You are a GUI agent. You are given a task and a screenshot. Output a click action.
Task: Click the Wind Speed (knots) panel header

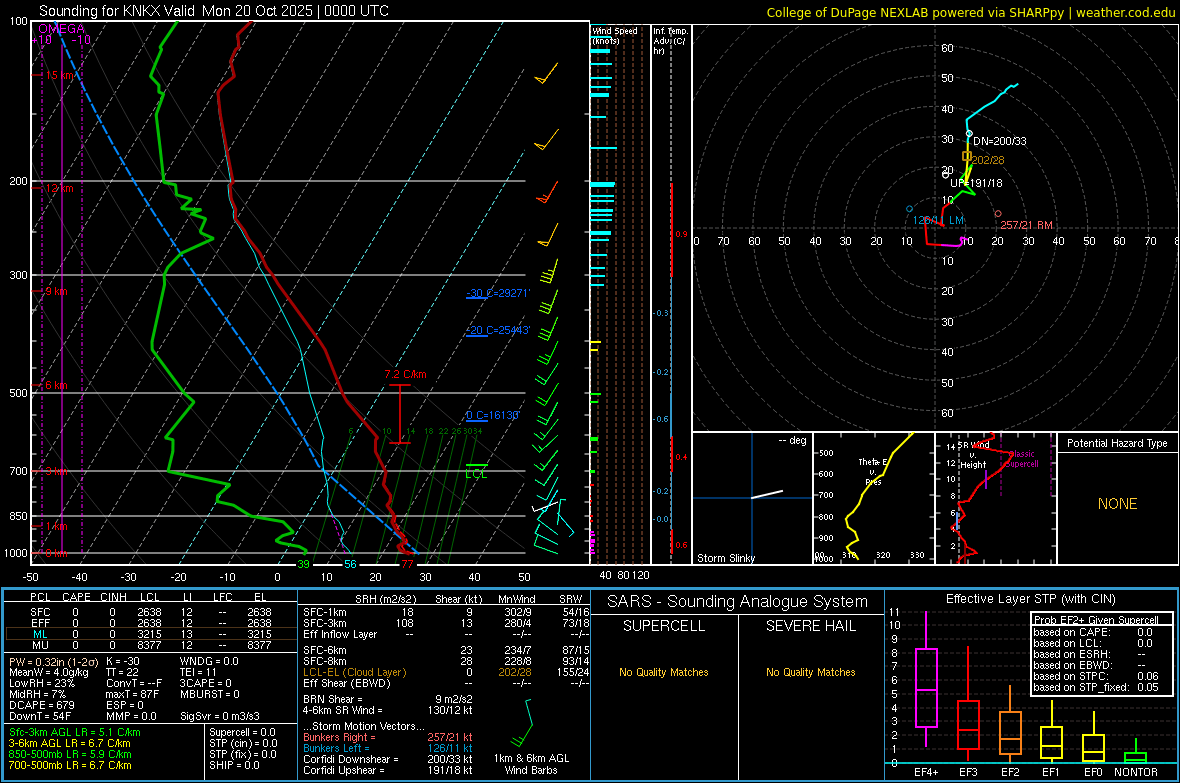pyautogui.click(x=615, y=35)
